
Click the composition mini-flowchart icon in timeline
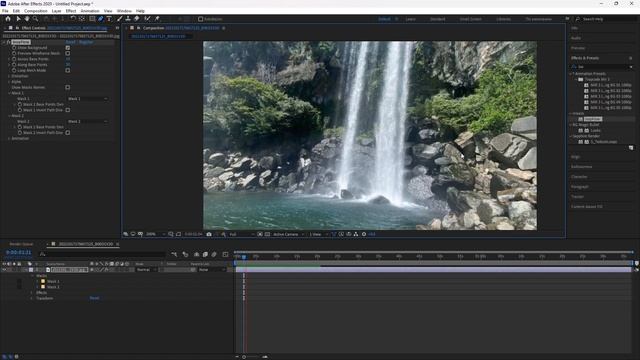coord(174,254)
